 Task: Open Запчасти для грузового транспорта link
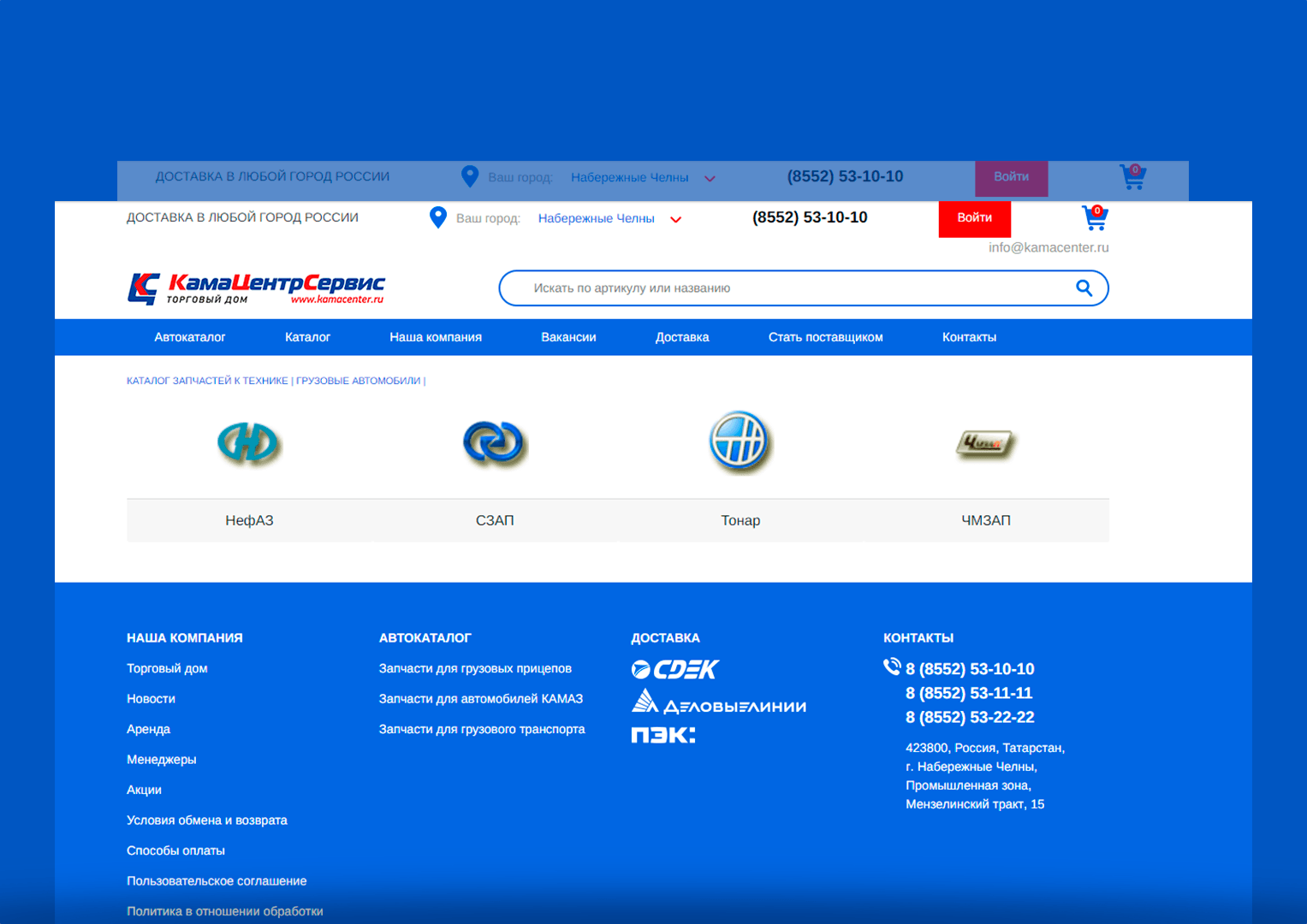pos(482,729)
